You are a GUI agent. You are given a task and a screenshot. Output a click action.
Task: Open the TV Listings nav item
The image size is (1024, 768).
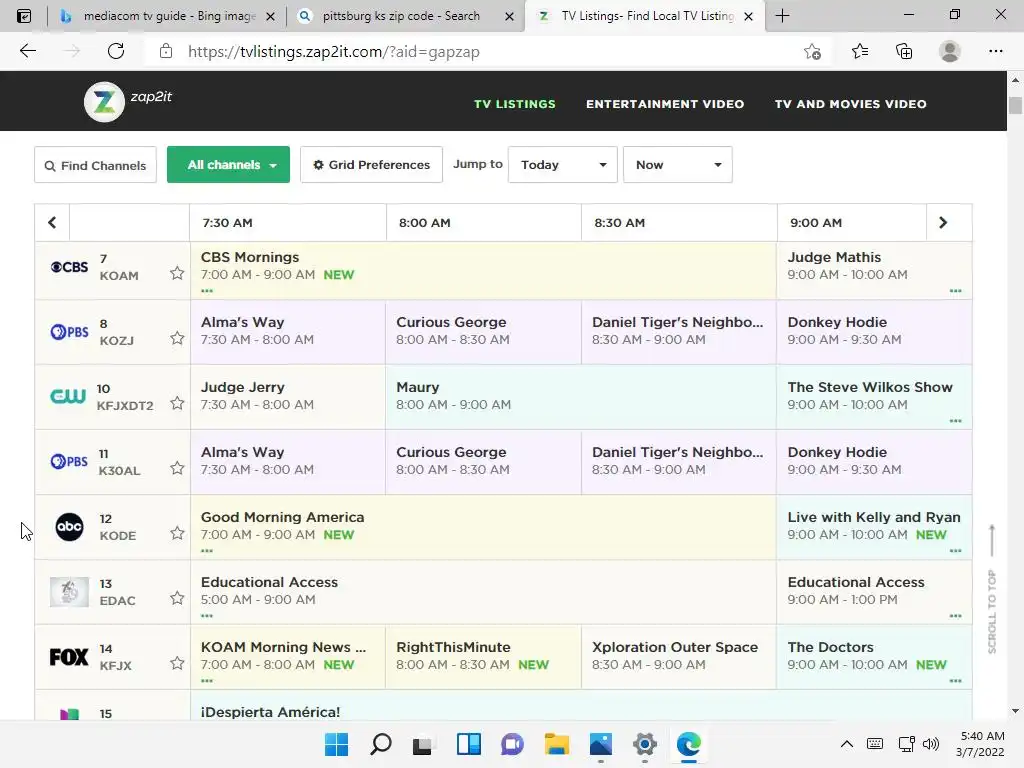515,104
